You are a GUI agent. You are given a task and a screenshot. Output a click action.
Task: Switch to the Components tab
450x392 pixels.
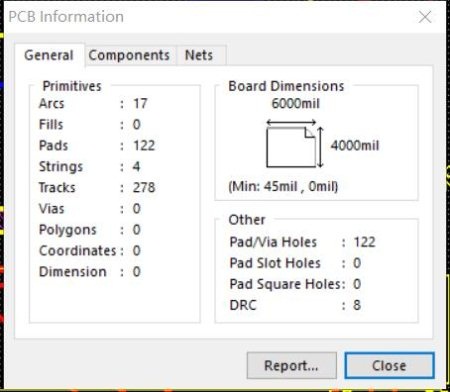129,55
